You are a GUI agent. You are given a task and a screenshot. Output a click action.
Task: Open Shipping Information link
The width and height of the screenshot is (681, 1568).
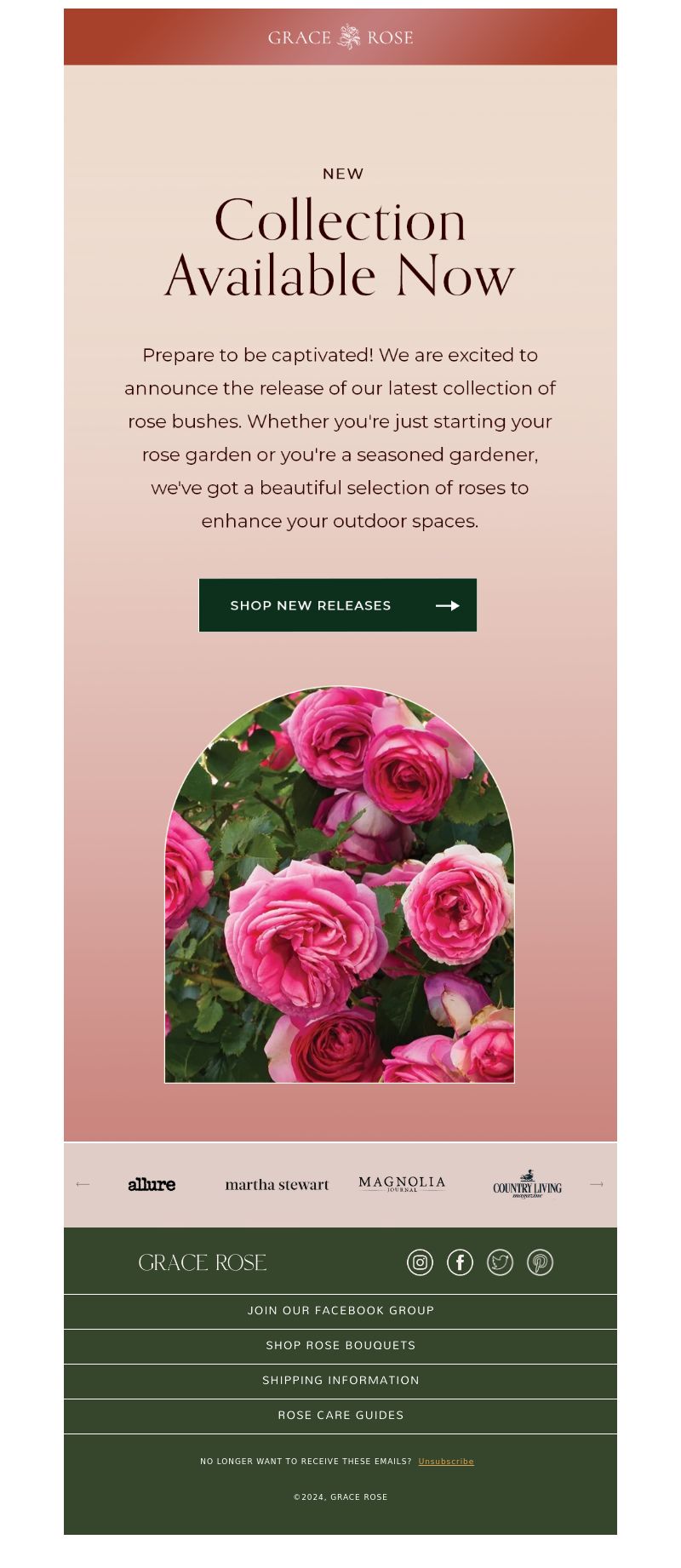[340, 1381]
